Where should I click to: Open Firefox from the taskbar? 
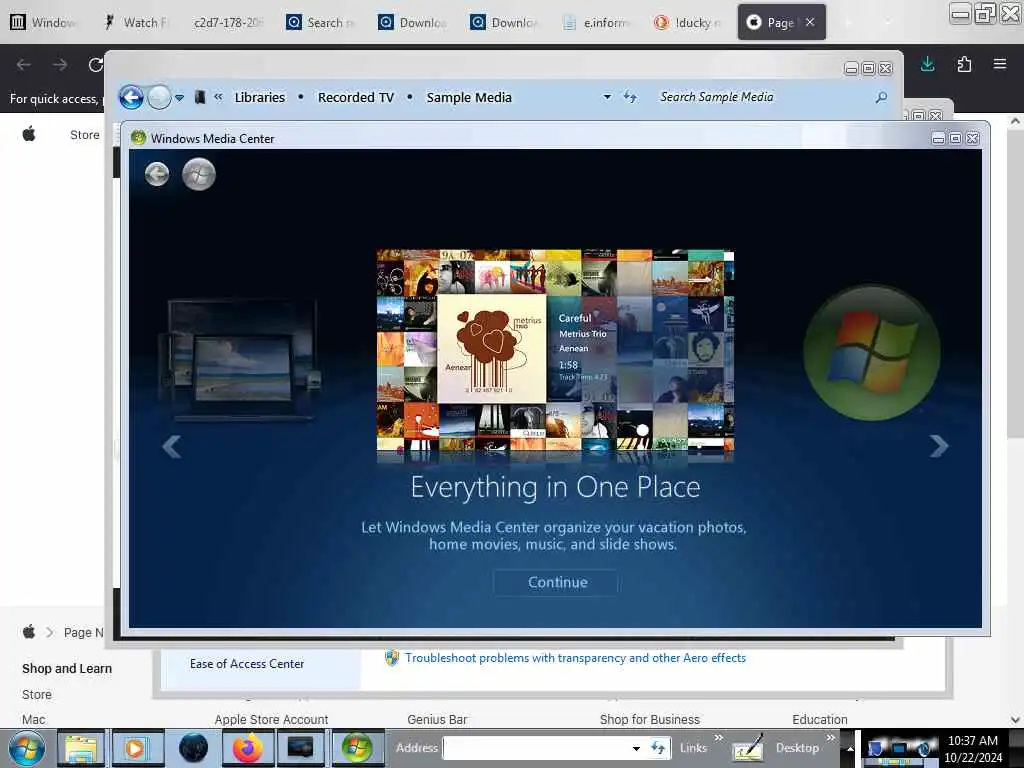[x=247, y=748]
